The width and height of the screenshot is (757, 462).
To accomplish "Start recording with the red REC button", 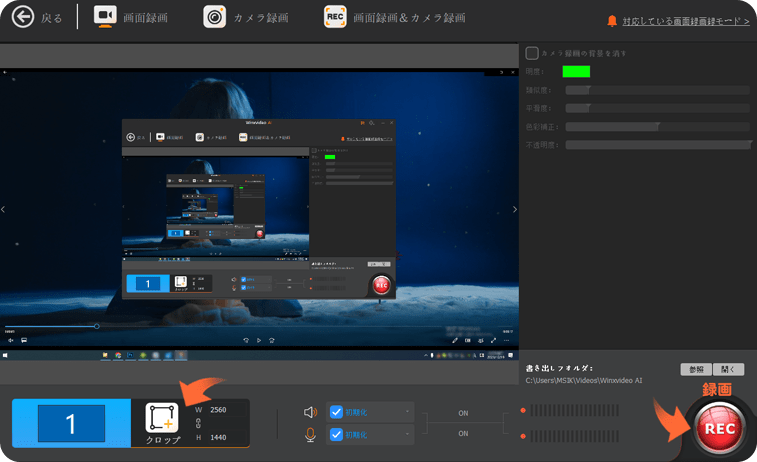I will 721,427.
